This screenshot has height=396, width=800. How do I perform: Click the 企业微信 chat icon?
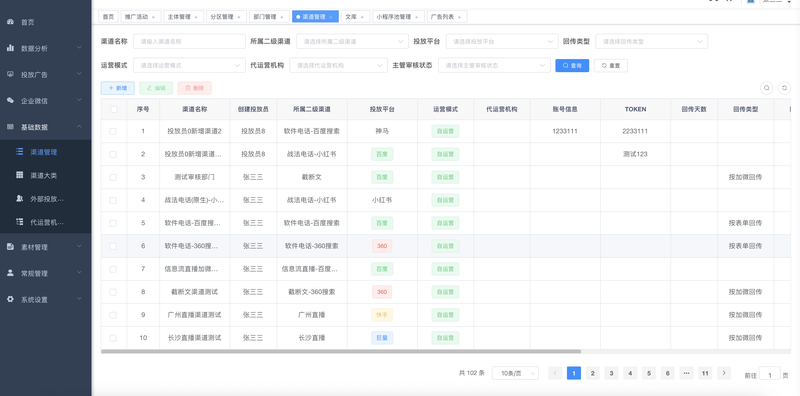tap(10, 101)
